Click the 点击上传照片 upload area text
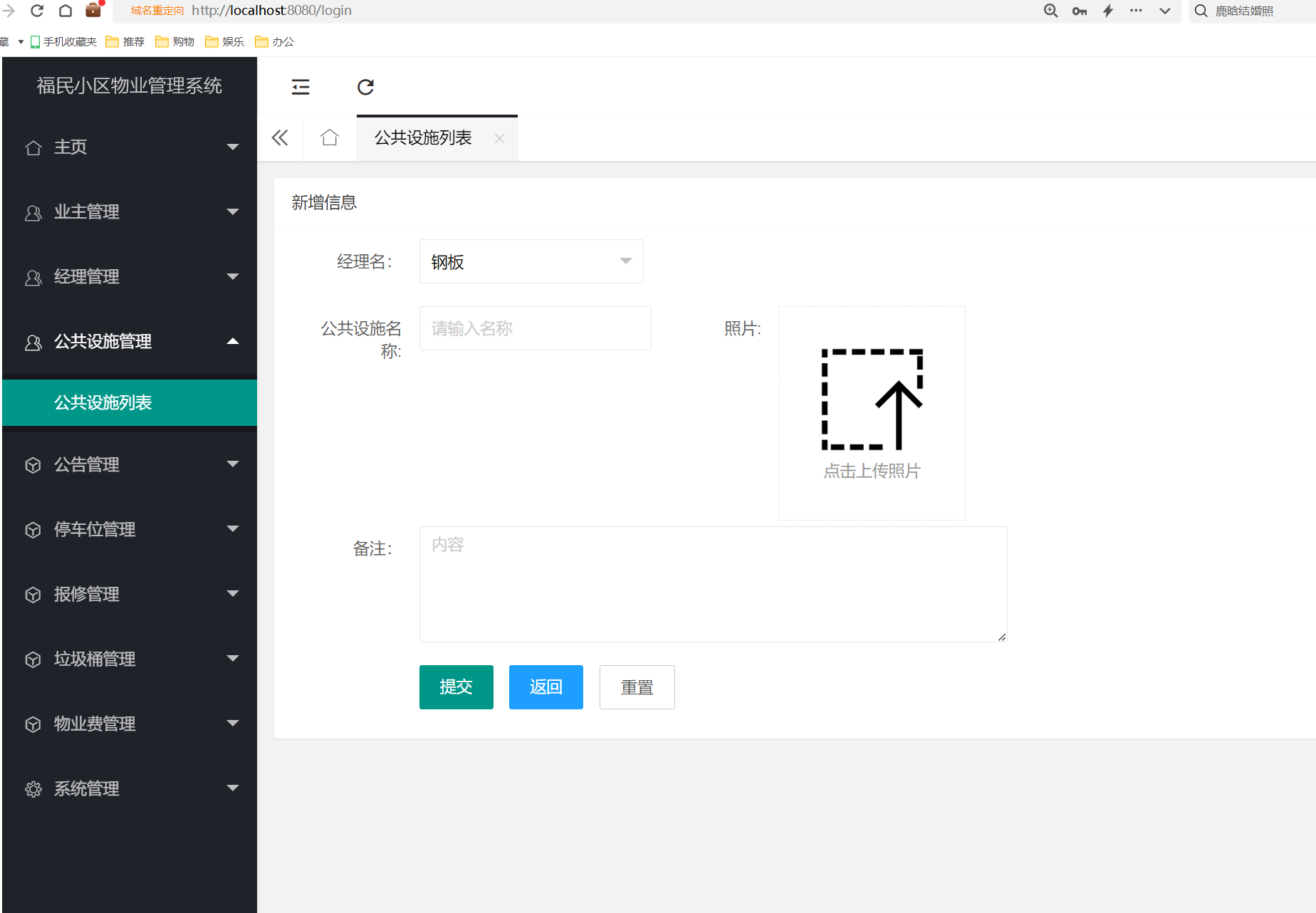Image resolution: width=1316 pixels, height=913 pixels. pyautogui.click(x=872, y=471)
